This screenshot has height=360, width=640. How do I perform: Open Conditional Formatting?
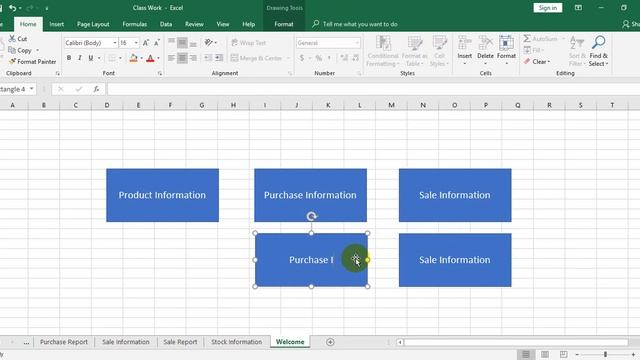(383, 51)
